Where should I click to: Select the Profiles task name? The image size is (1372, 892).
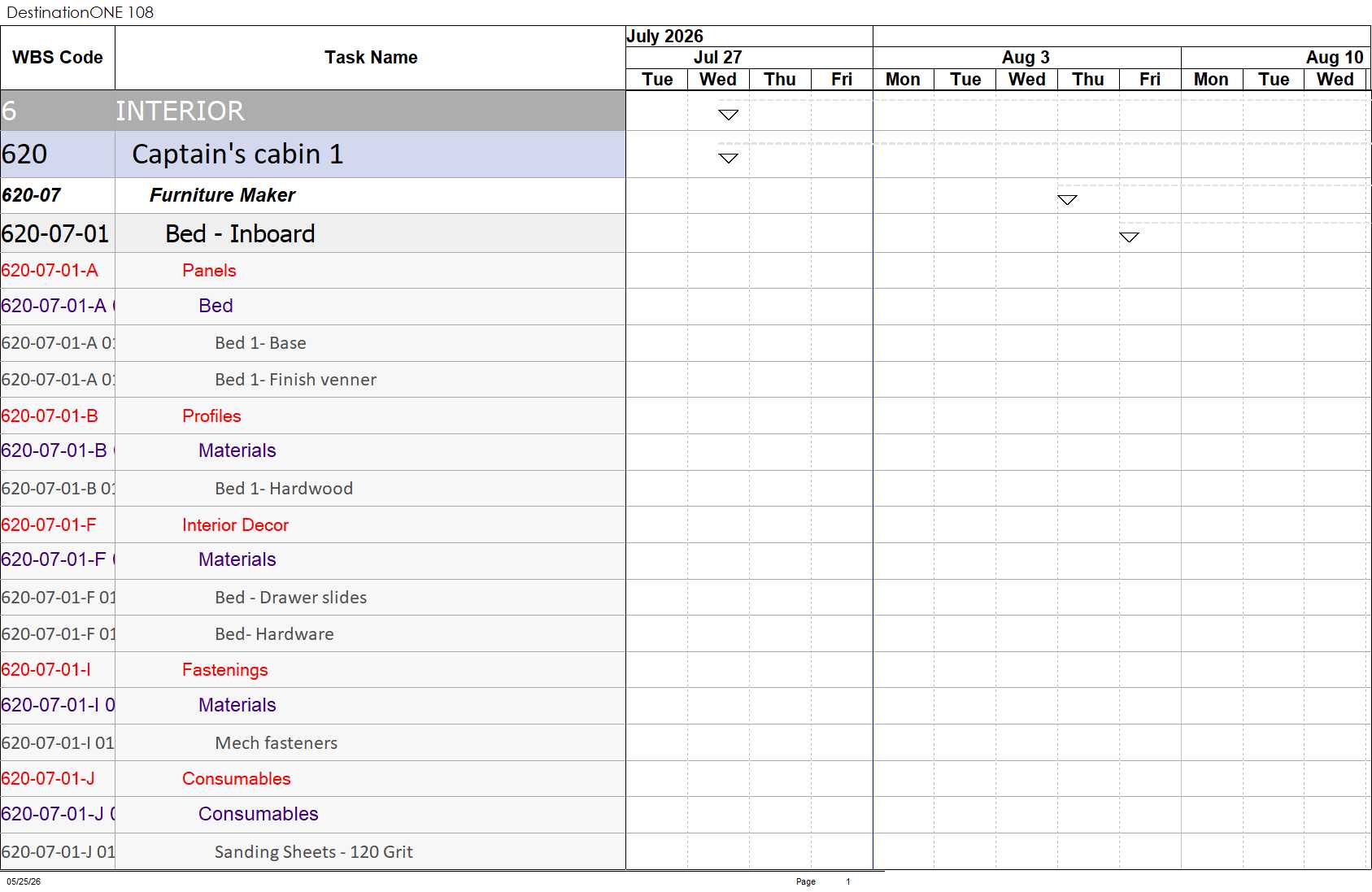(211, 416)
